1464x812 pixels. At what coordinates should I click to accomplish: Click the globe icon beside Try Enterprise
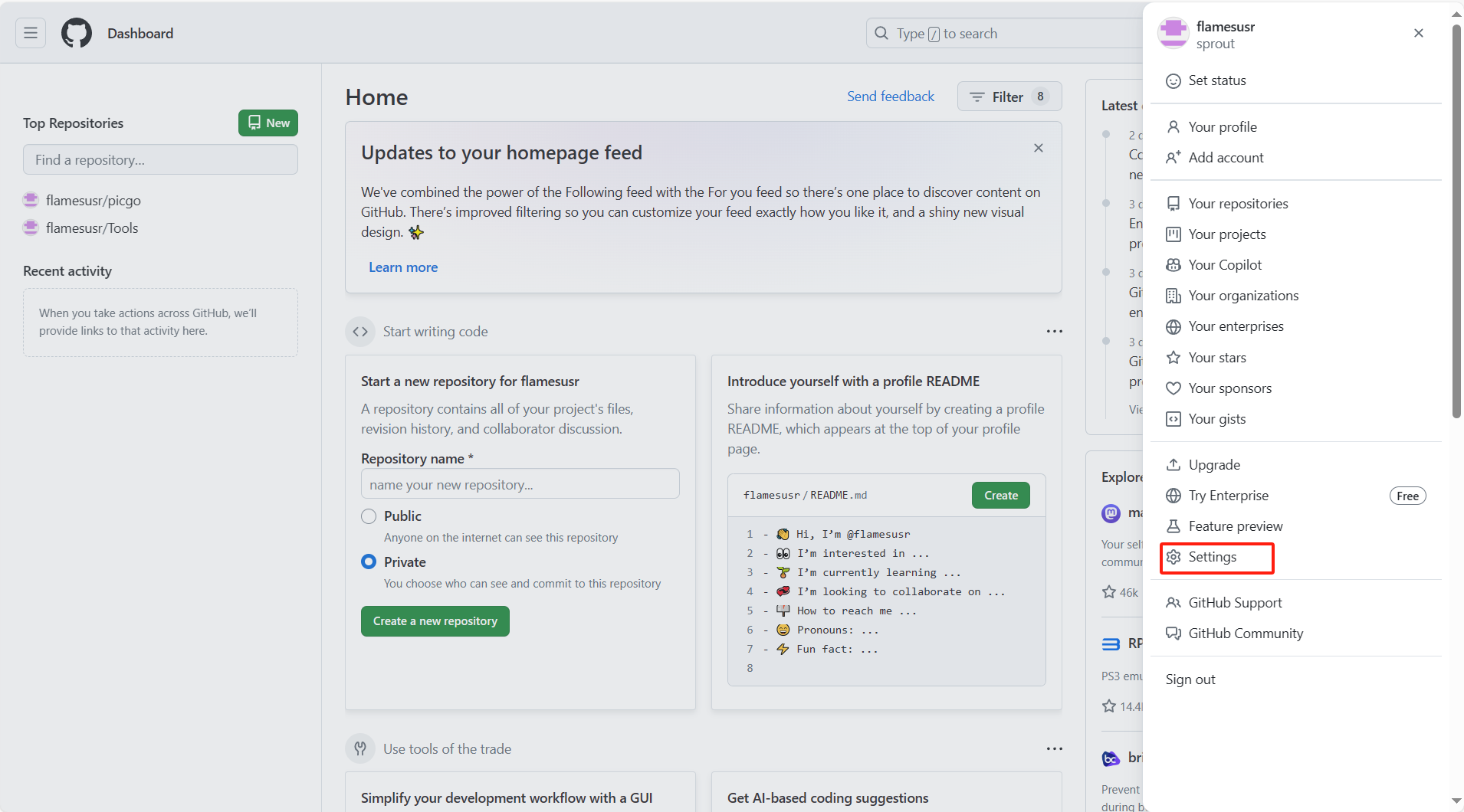1173,496
